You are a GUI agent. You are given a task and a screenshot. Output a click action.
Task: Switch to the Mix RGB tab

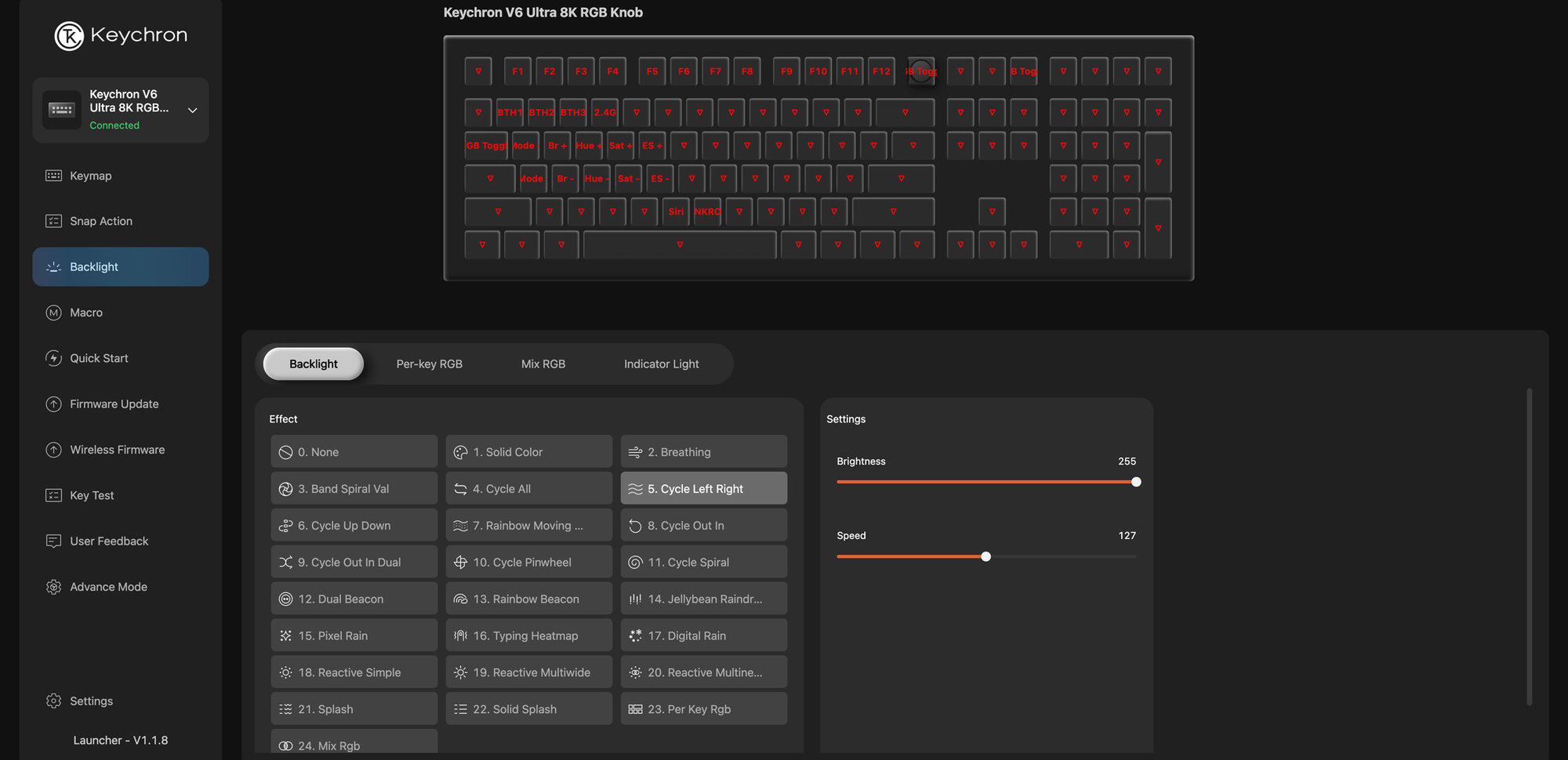[543, 364]
